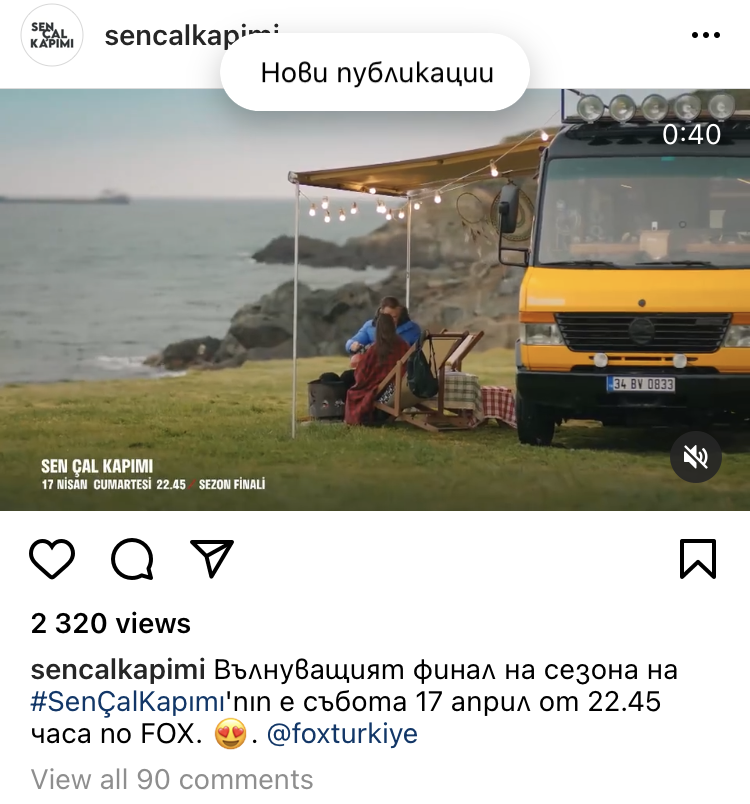Tap the SEN ÇAL KAPIMI video overlay title
The height and width of the screenshot is (804, 750).
tap(97, 466)
